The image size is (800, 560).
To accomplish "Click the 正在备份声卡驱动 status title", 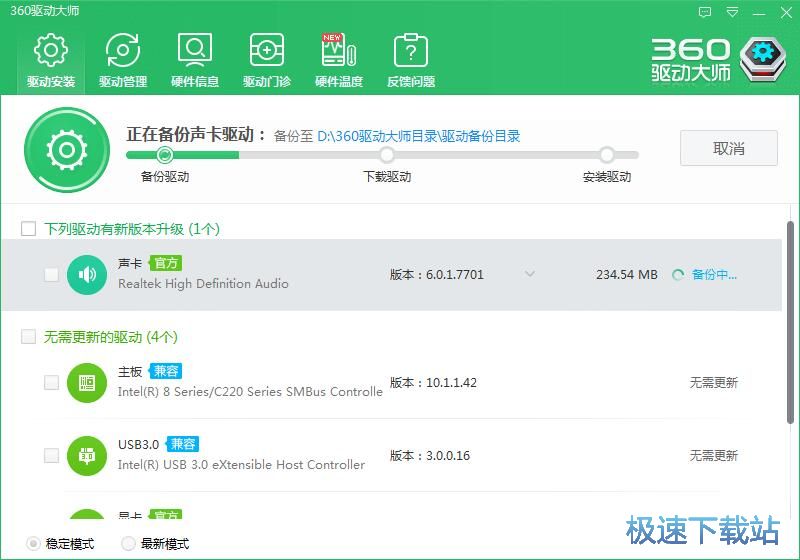I will [196, 135].
